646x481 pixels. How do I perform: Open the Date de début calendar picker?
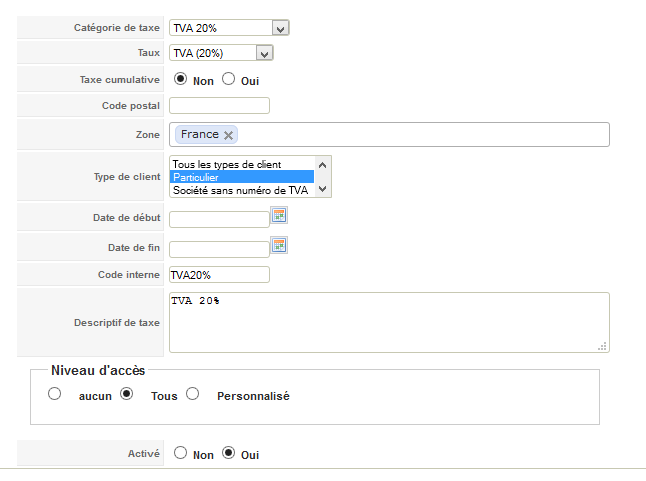point(279,215)
